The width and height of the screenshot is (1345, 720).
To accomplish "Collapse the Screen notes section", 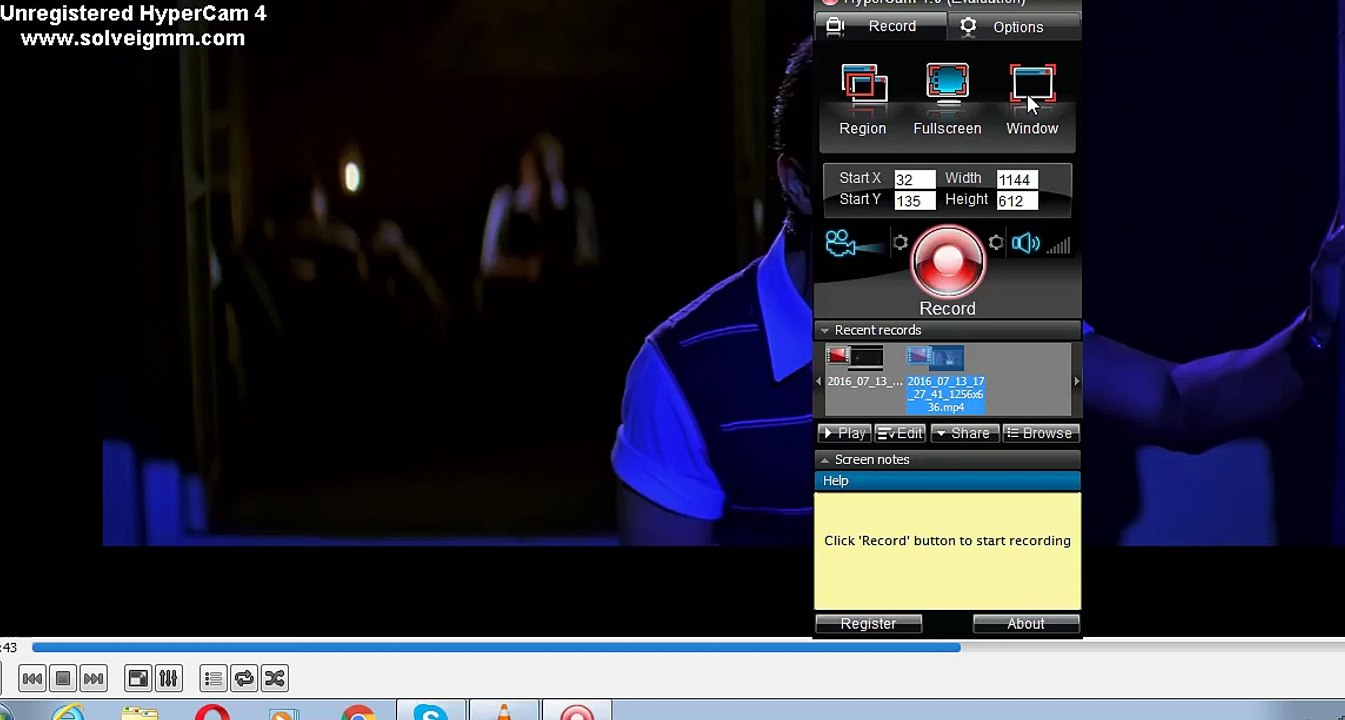I will [x=947, y=459].
